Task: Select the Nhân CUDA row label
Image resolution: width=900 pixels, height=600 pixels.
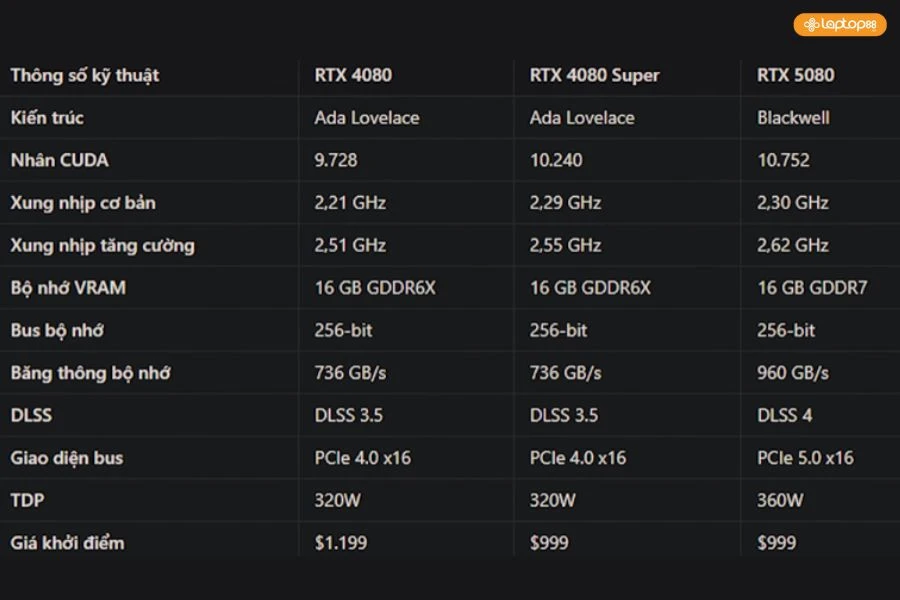Action: [60, 160]
